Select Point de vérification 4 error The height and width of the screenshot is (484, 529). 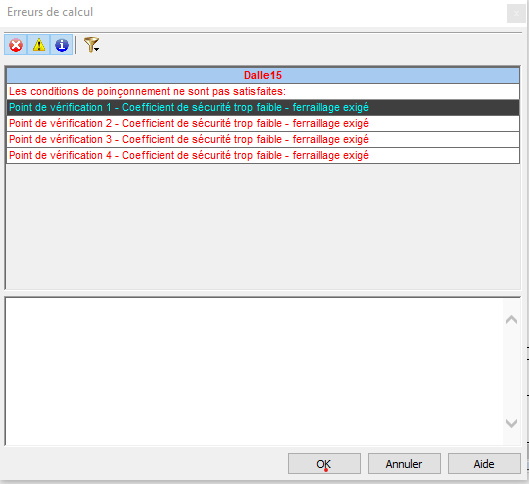click(263, 155)
